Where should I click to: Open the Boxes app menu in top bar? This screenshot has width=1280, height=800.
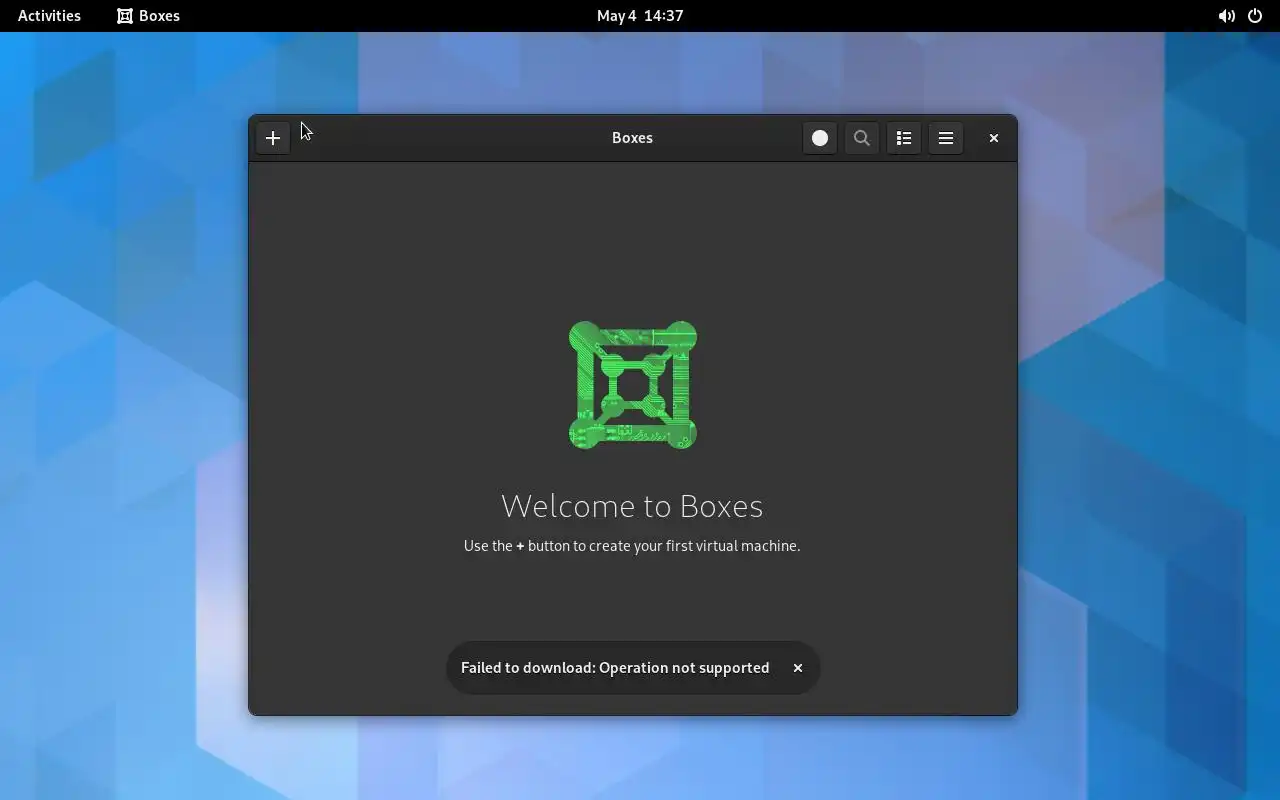(x=148, y=16)
